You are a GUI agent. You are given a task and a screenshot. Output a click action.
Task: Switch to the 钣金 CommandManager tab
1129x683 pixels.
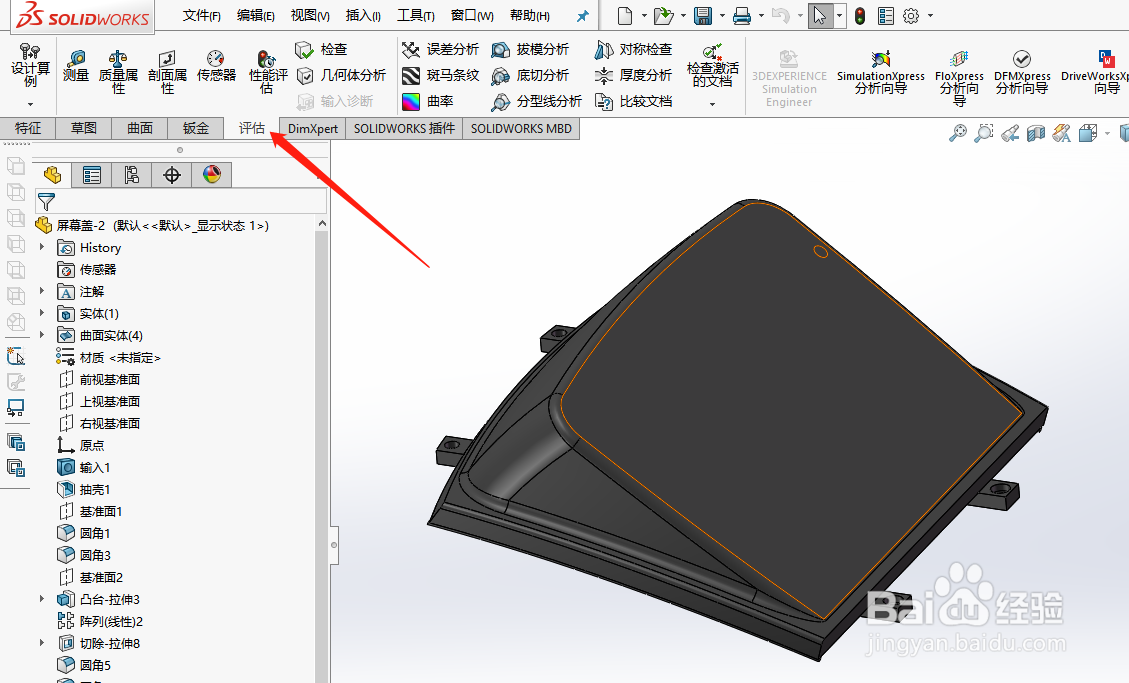194,128
